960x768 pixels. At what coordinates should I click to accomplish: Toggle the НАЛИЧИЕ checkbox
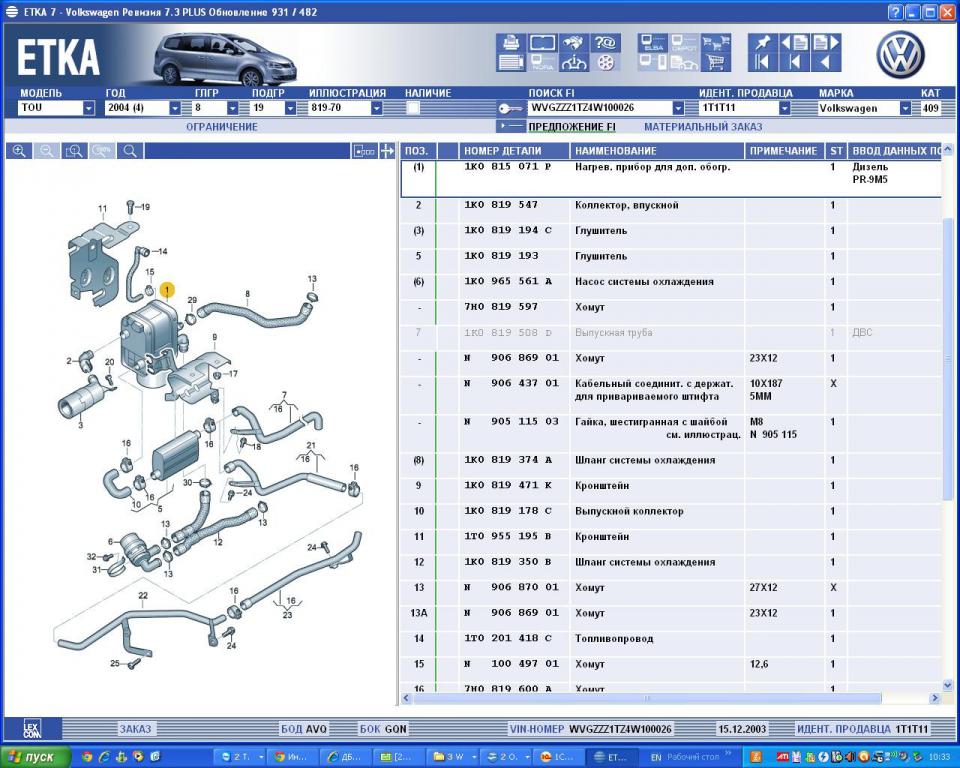(413, 108)
